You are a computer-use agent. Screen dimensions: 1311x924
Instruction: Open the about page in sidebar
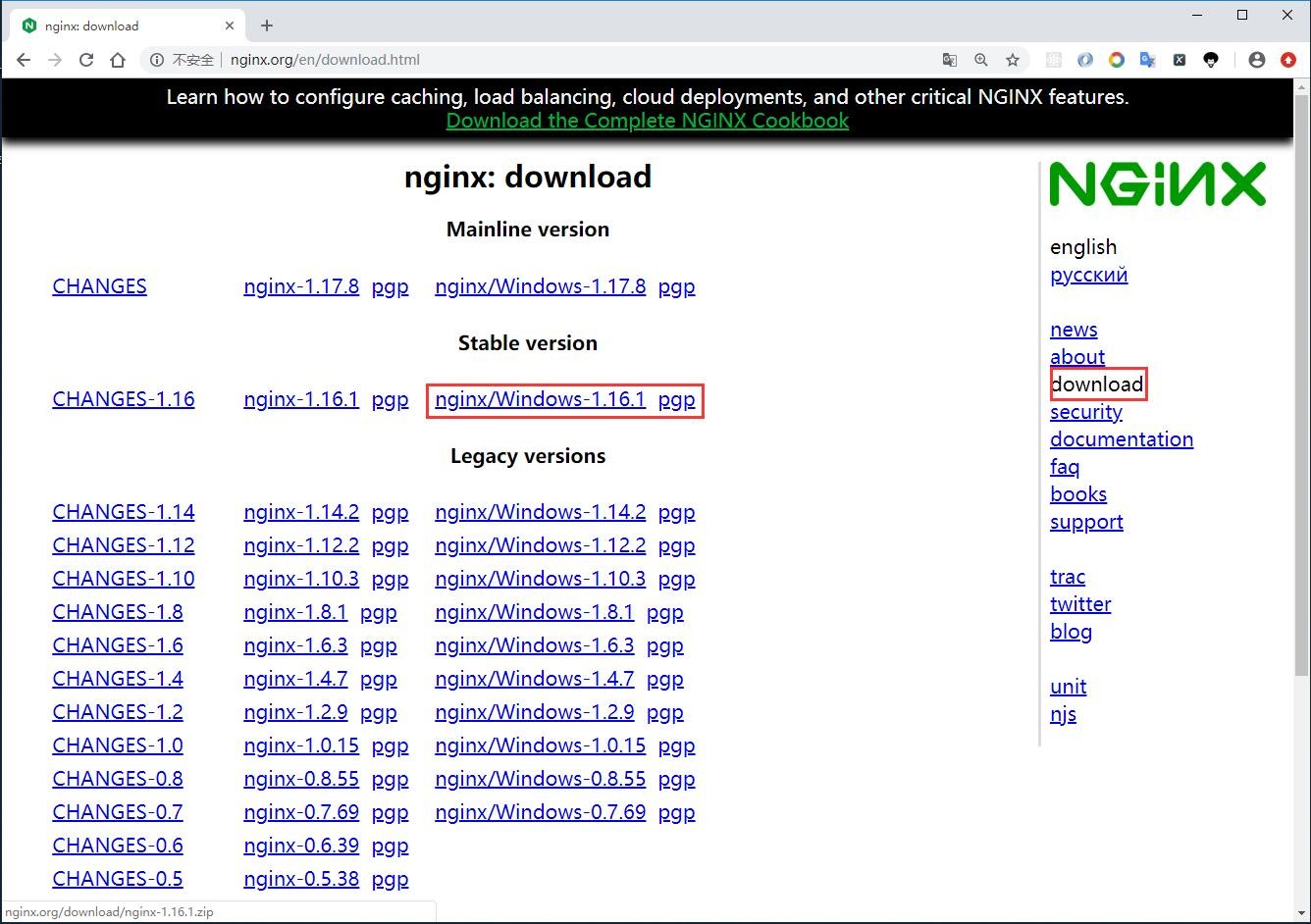[1077, 357]
